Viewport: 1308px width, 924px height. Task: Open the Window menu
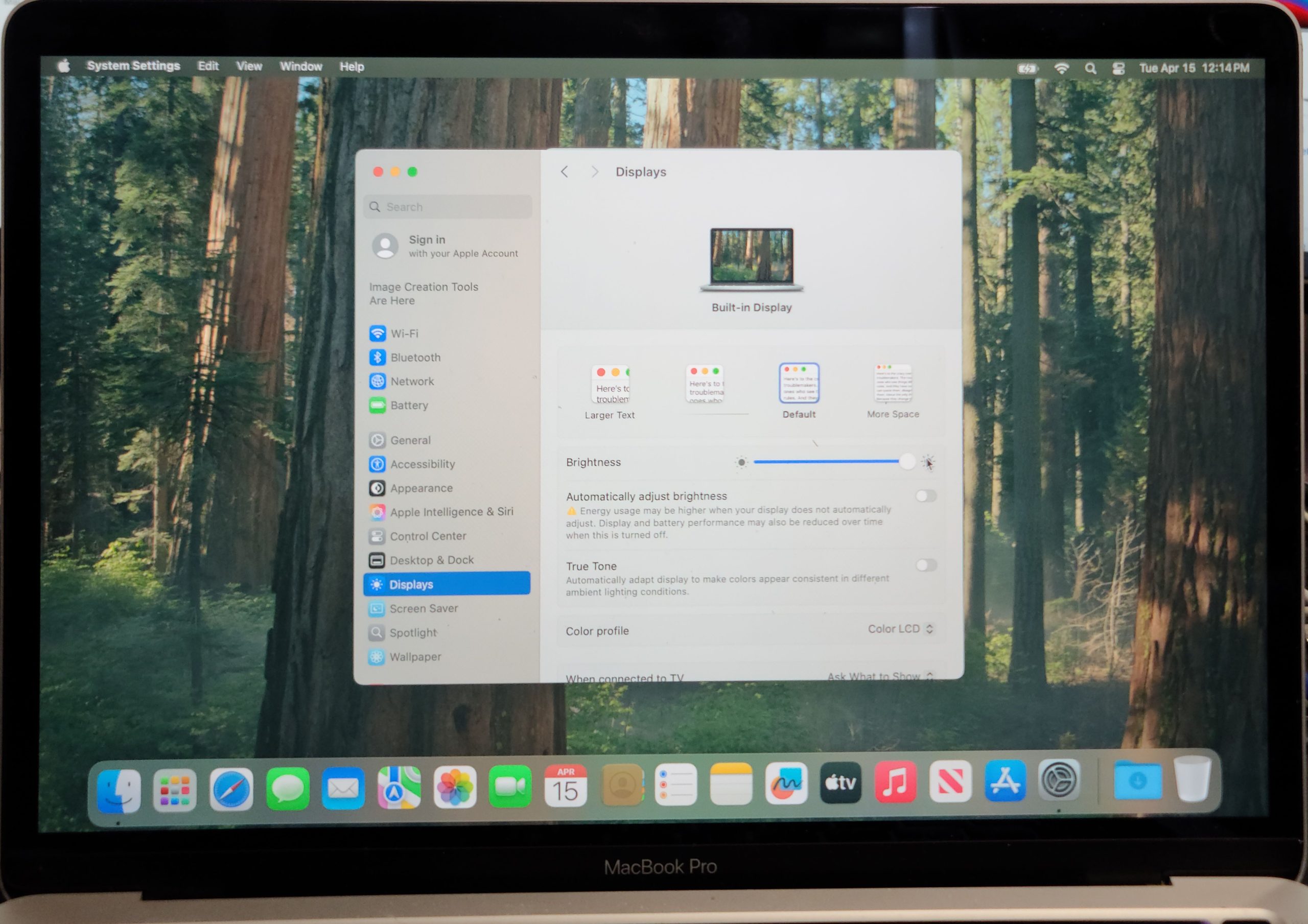[301, 66]
